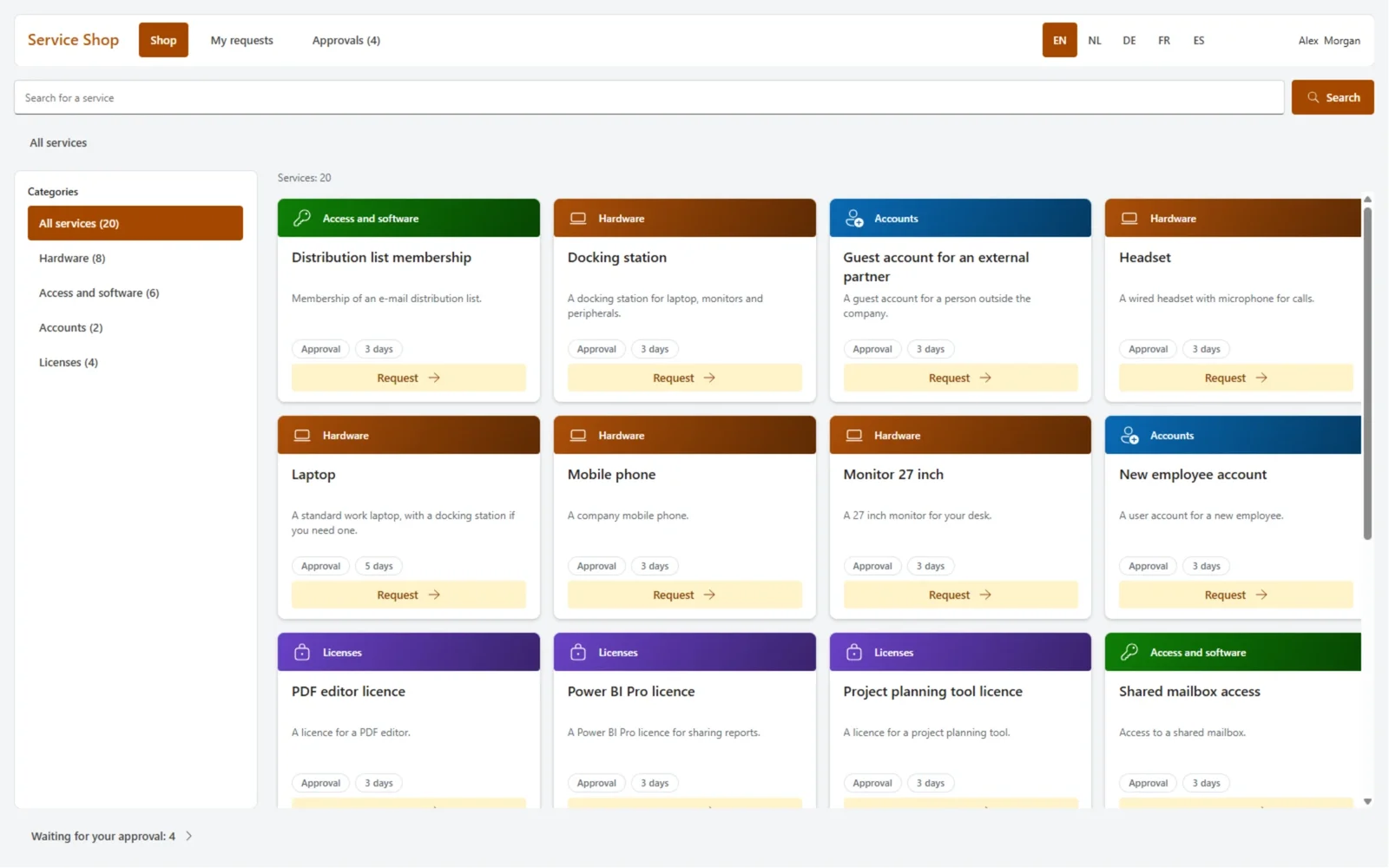Click the key icon on Distribution list membership card
Image resolution: width=1389 pixels, height=868 pixels.
302,218
